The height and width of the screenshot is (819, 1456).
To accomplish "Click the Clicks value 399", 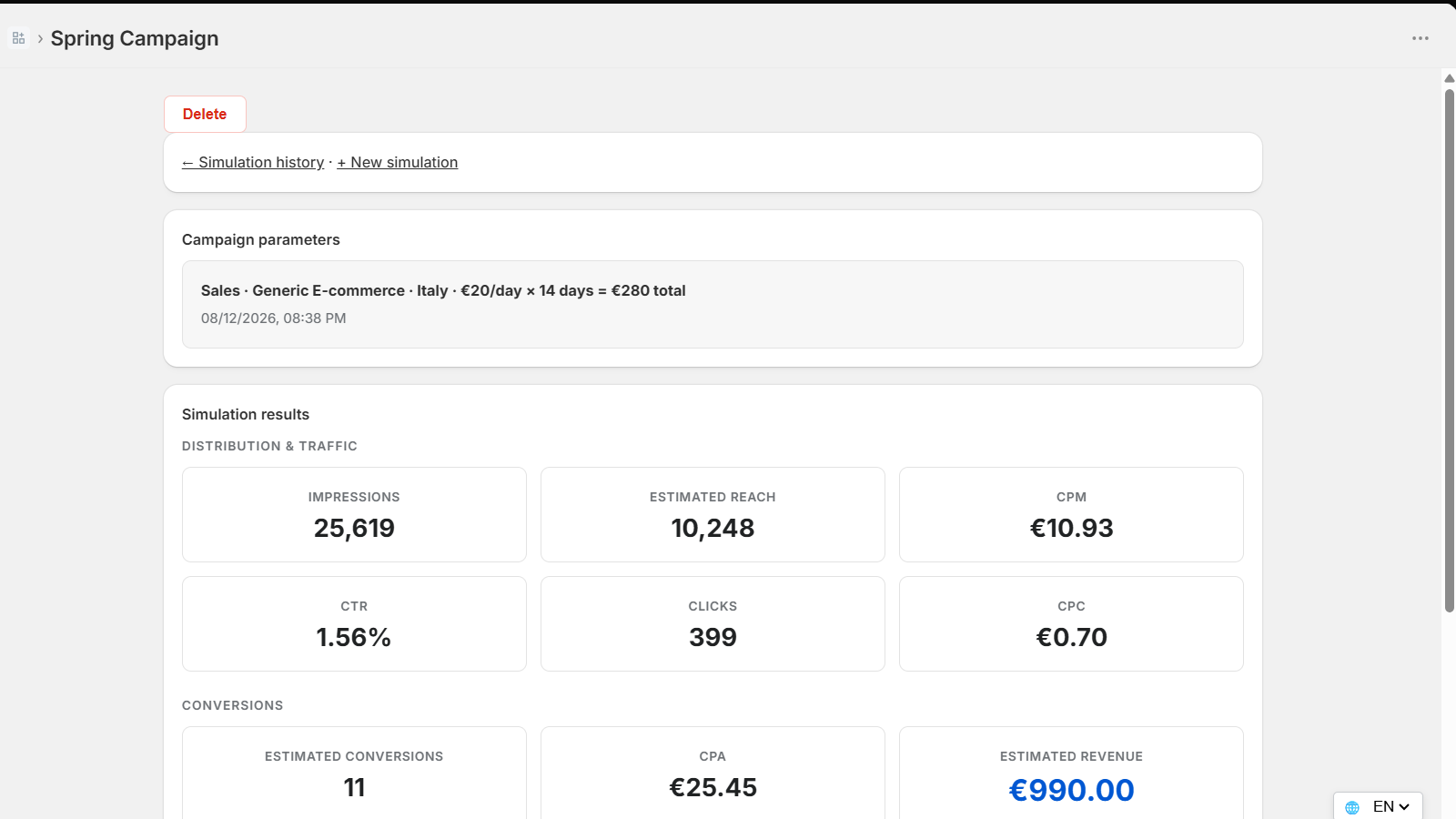I will pyautogui.click(x=713, y=637).
